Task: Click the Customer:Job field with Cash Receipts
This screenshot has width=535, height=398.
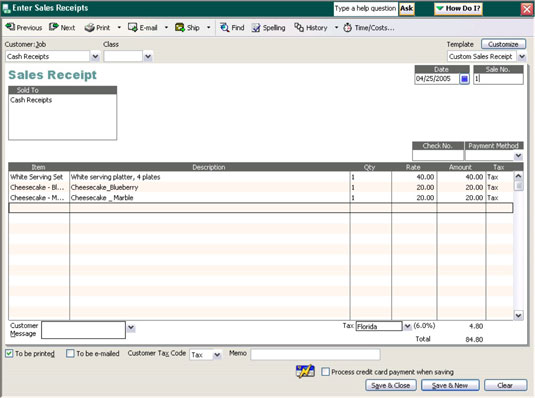Action: click(x=47, y=56)
